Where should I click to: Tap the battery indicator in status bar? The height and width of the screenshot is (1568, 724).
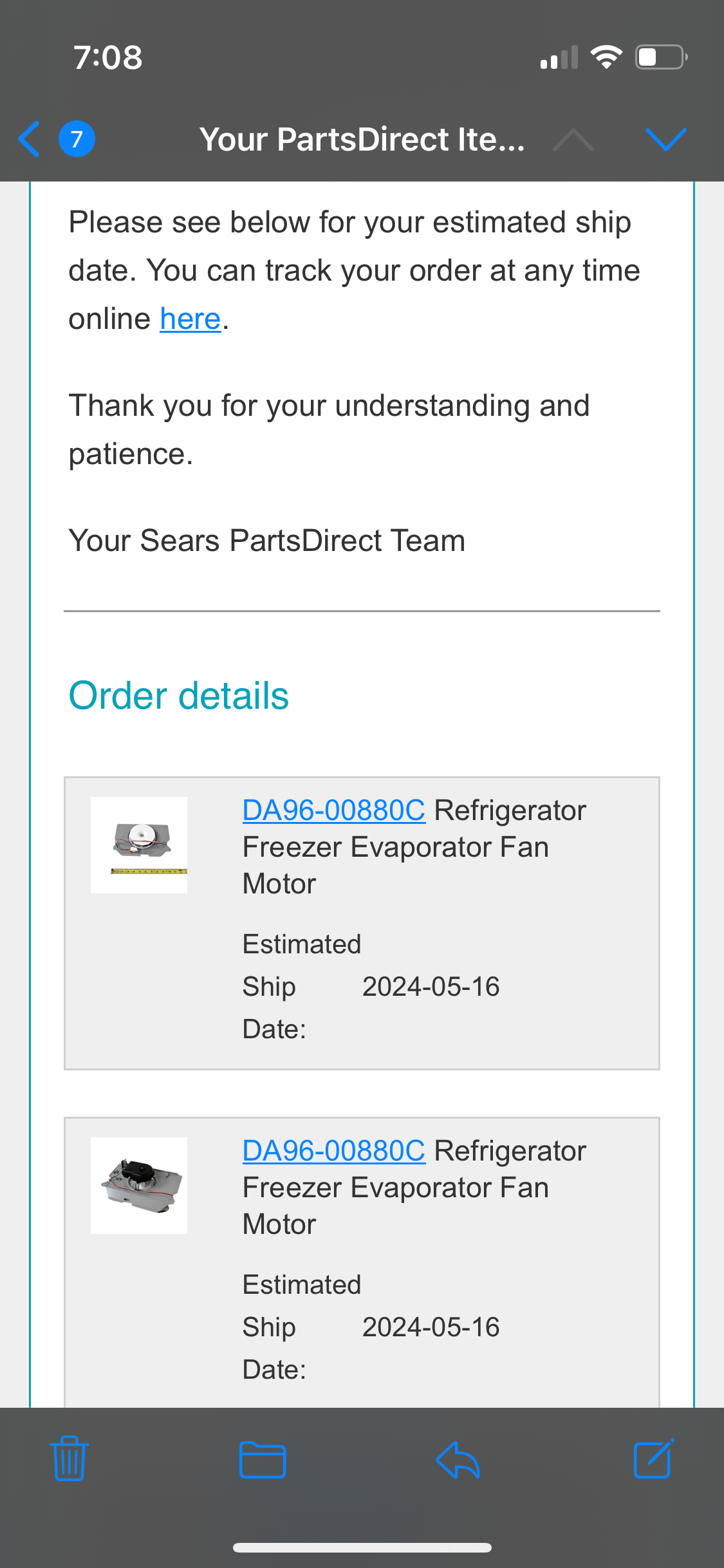(657, 57)
